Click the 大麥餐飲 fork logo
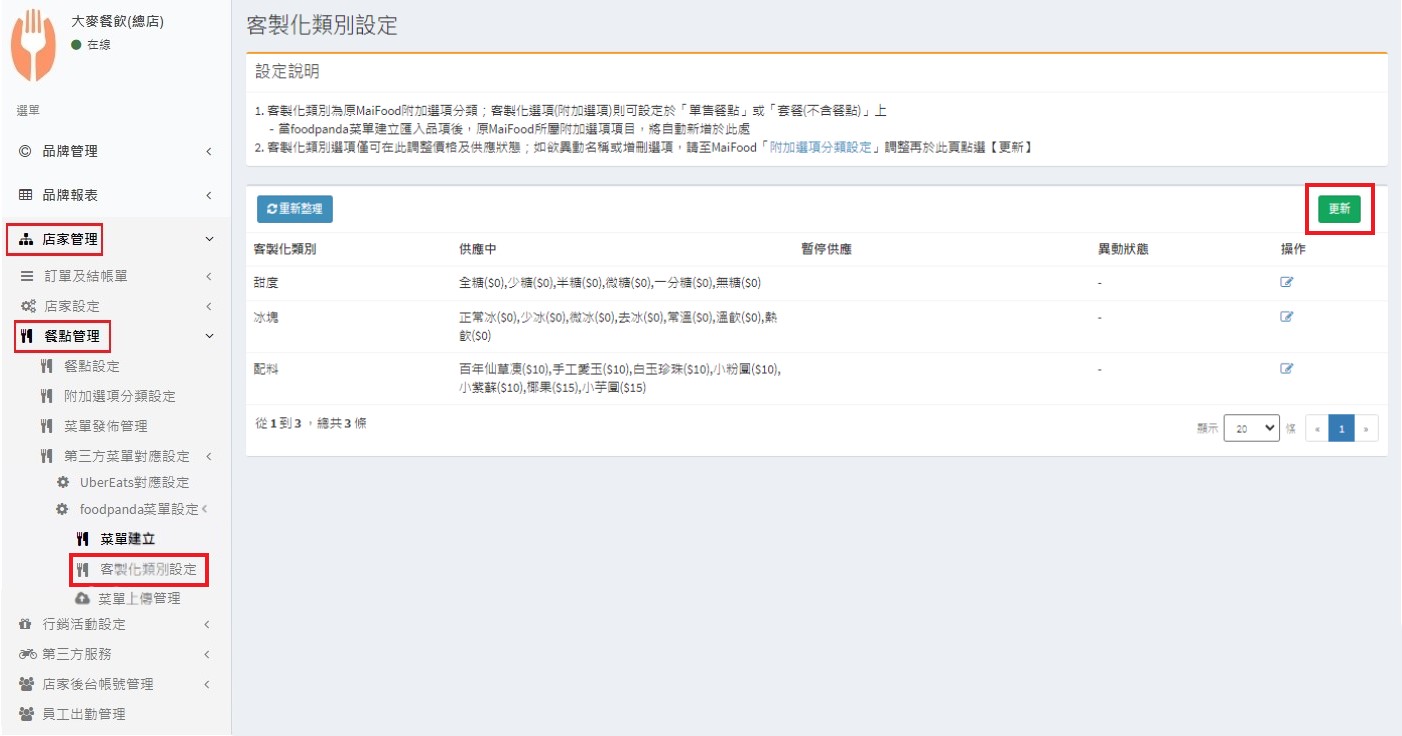Screen dimensions: 1402x736 pos(34,45)
